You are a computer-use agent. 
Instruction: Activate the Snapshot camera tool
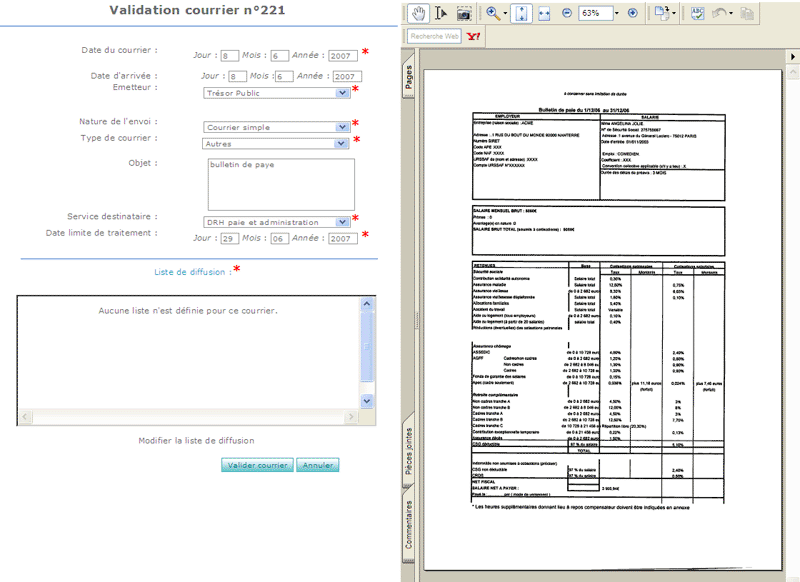click(x=463, y=14)
